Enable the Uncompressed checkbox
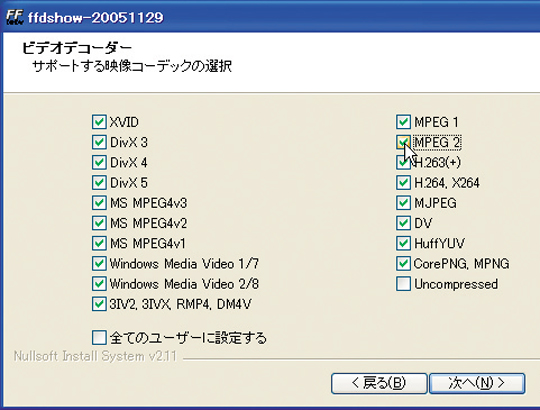Viewport: 540px width, 410px height. pos(403,284)
